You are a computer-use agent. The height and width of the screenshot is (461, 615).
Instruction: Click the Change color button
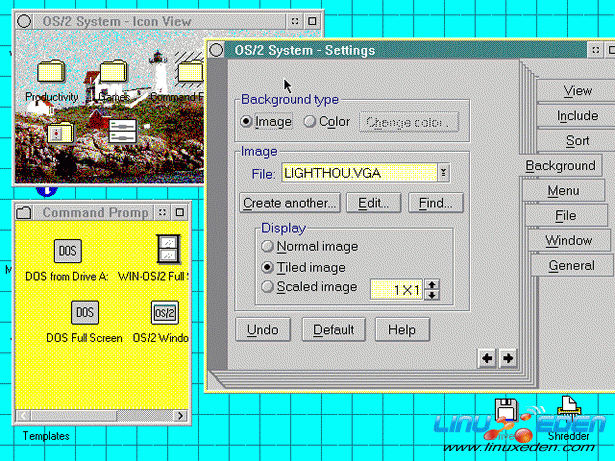click(x=409, y=122)
